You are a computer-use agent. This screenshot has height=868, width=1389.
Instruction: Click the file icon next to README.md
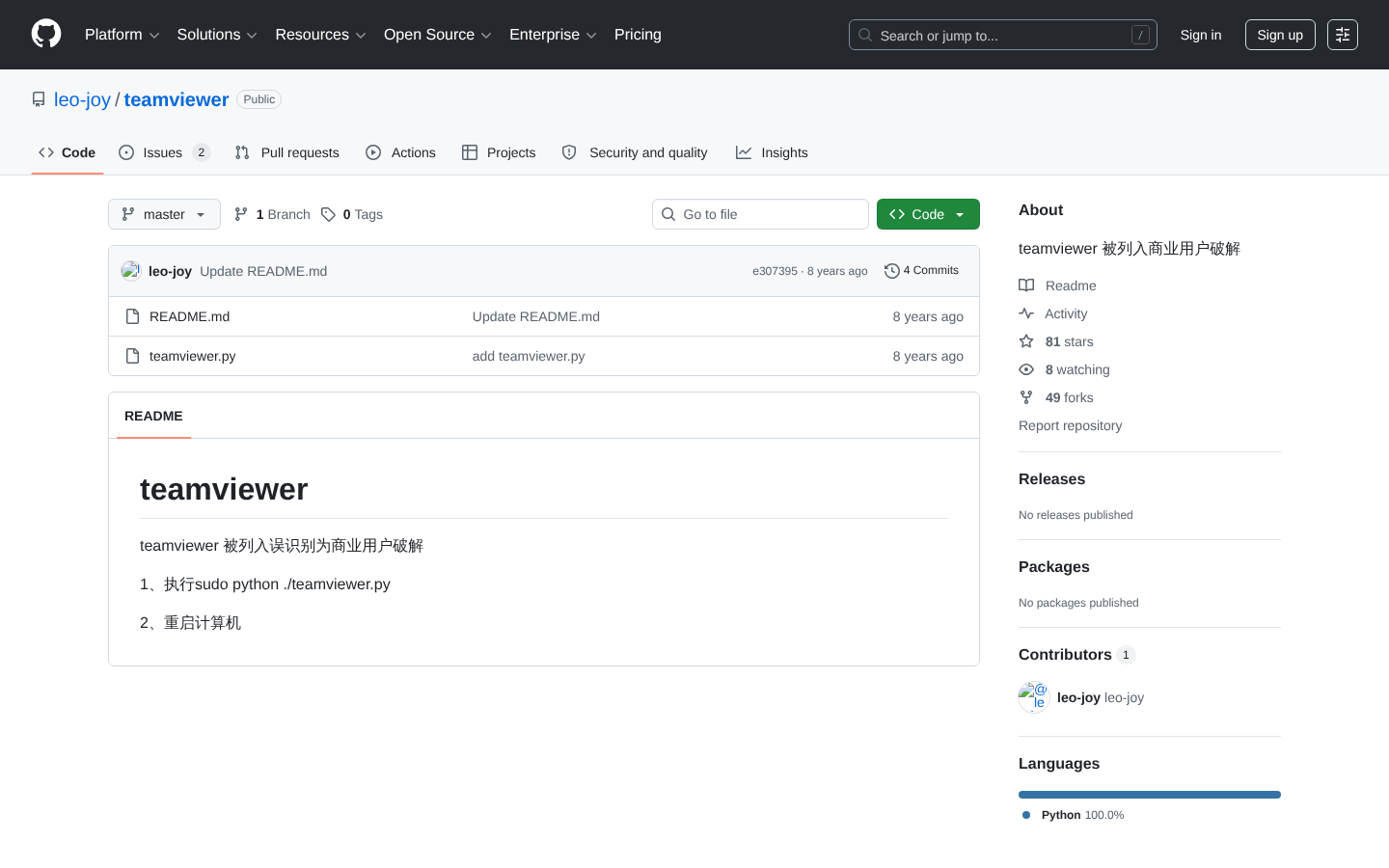pyautogui.click(x=133, y=316)
